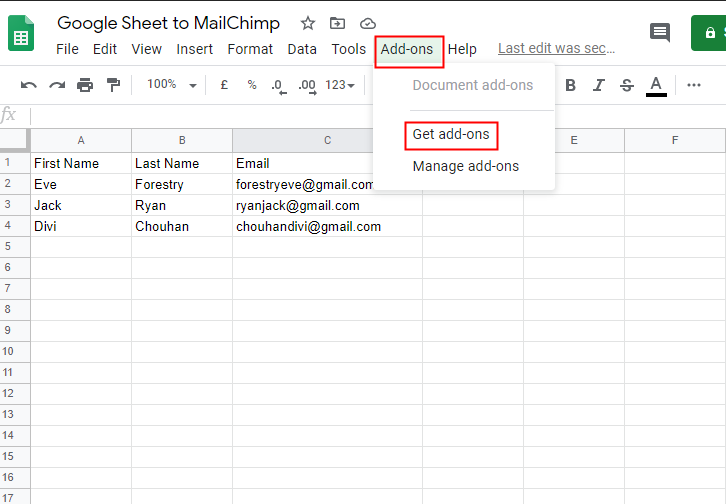The image size is (726, 504).
Task: Click the ryanjack@gmail.com cell
Action: tap(327, 205)
